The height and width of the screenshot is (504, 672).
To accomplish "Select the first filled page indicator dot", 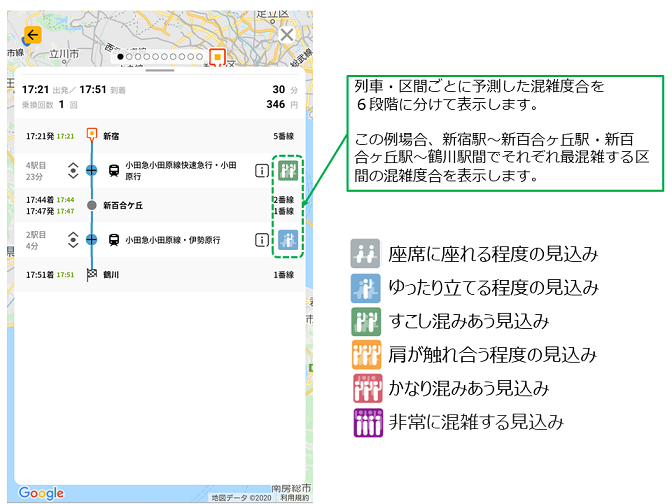I will pos(120,57).
